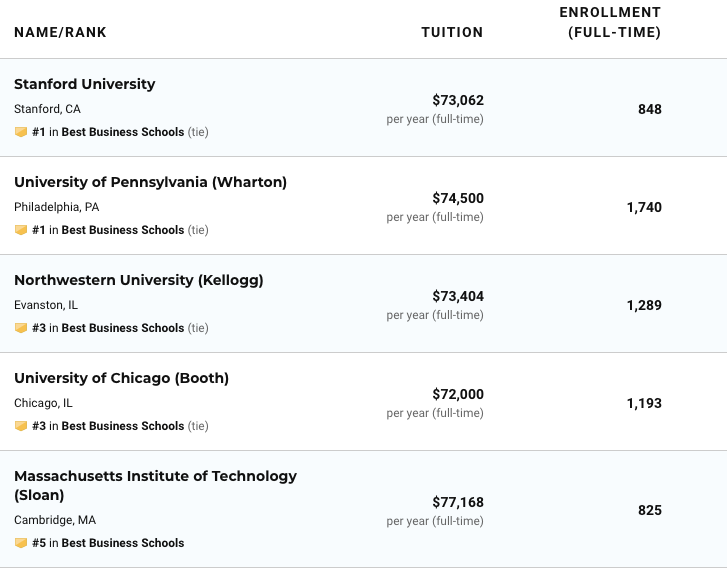Click the badge icon beside Stanford's #1 ranking
Screen dimensions: 727x582
click(20, 132)
